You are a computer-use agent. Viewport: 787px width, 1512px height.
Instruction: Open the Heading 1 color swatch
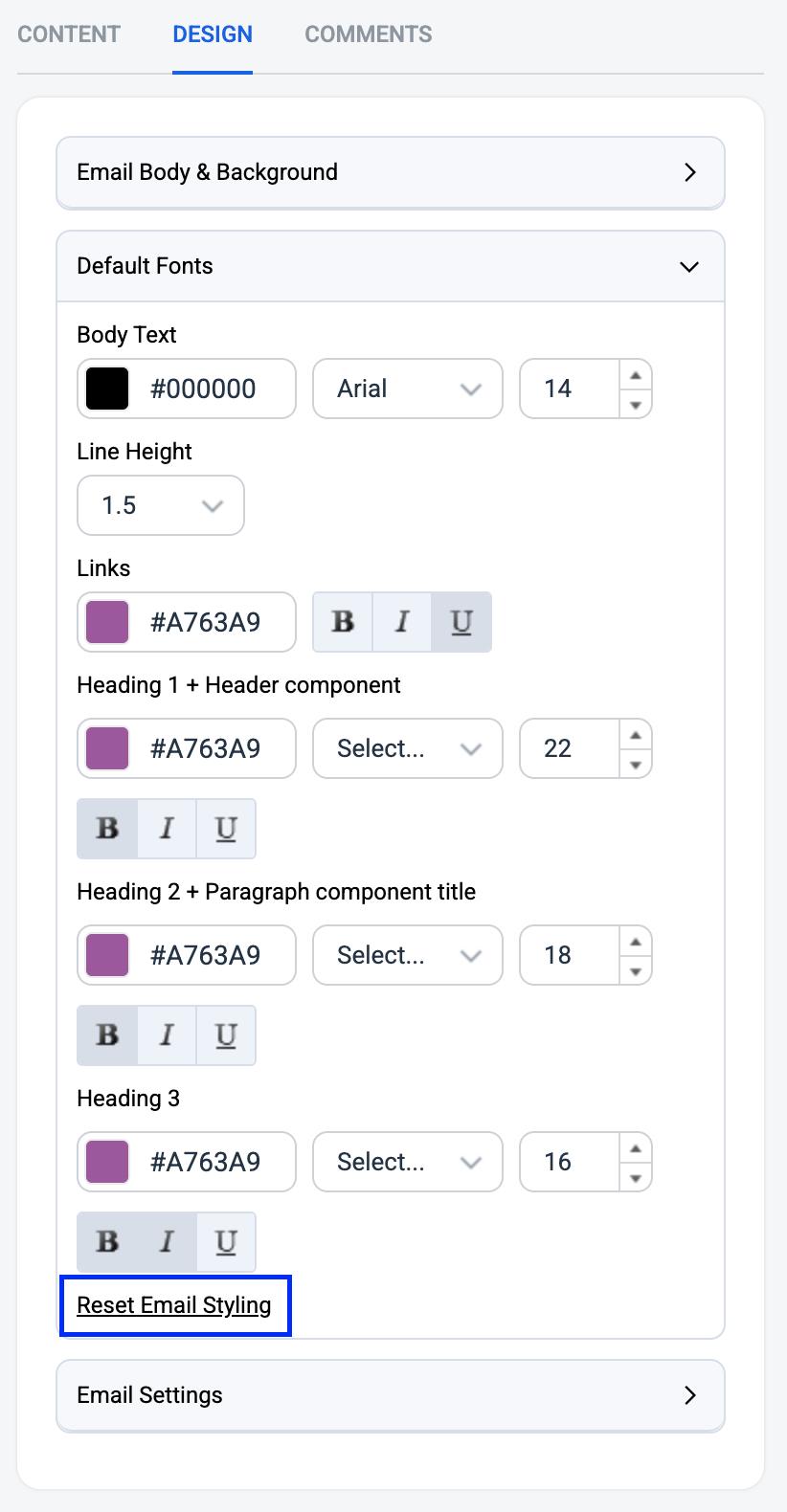pos(107,748)
